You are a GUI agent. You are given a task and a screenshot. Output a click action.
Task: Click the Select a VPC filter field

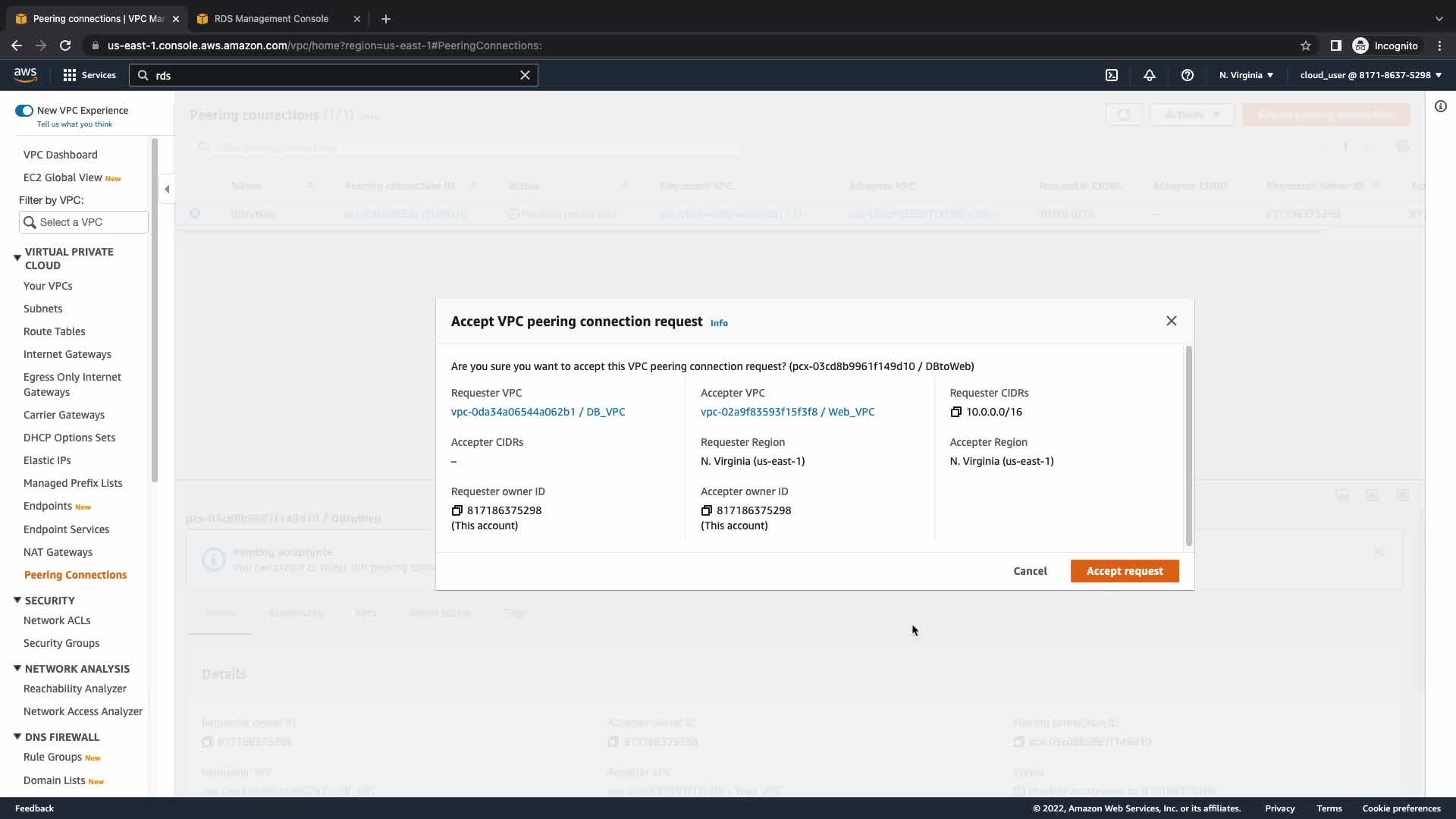(83, 222)
